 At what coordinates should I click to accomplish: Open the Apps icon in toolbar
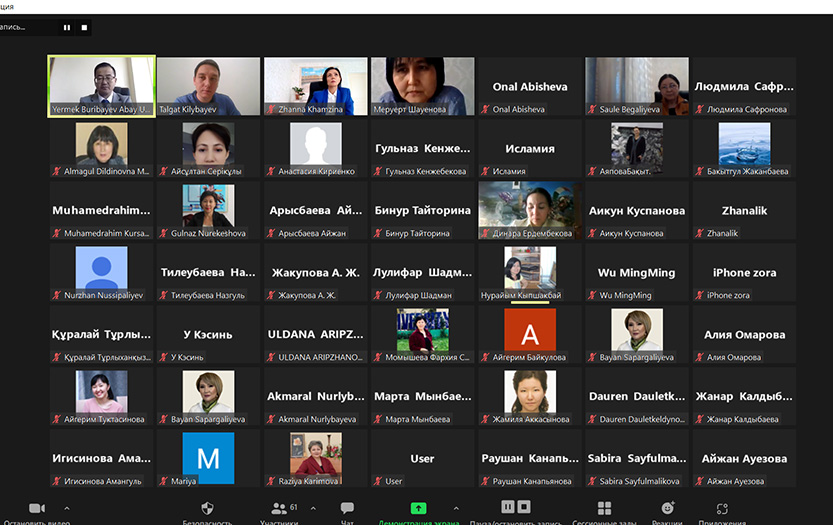point(723,508)
